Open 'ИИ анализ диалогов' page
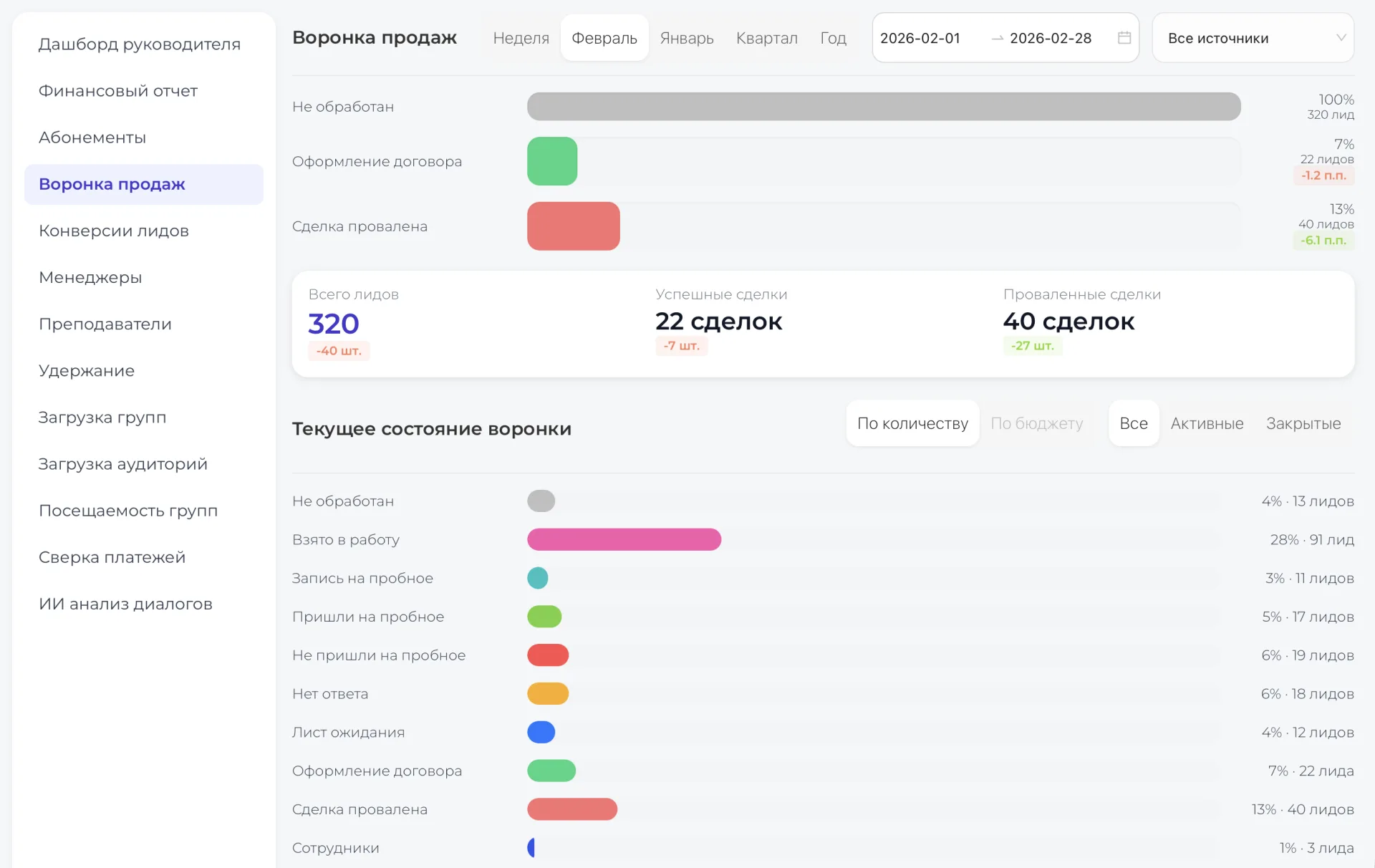Image resolution: width=1375 pixels, height=868 pixels. 144,604
